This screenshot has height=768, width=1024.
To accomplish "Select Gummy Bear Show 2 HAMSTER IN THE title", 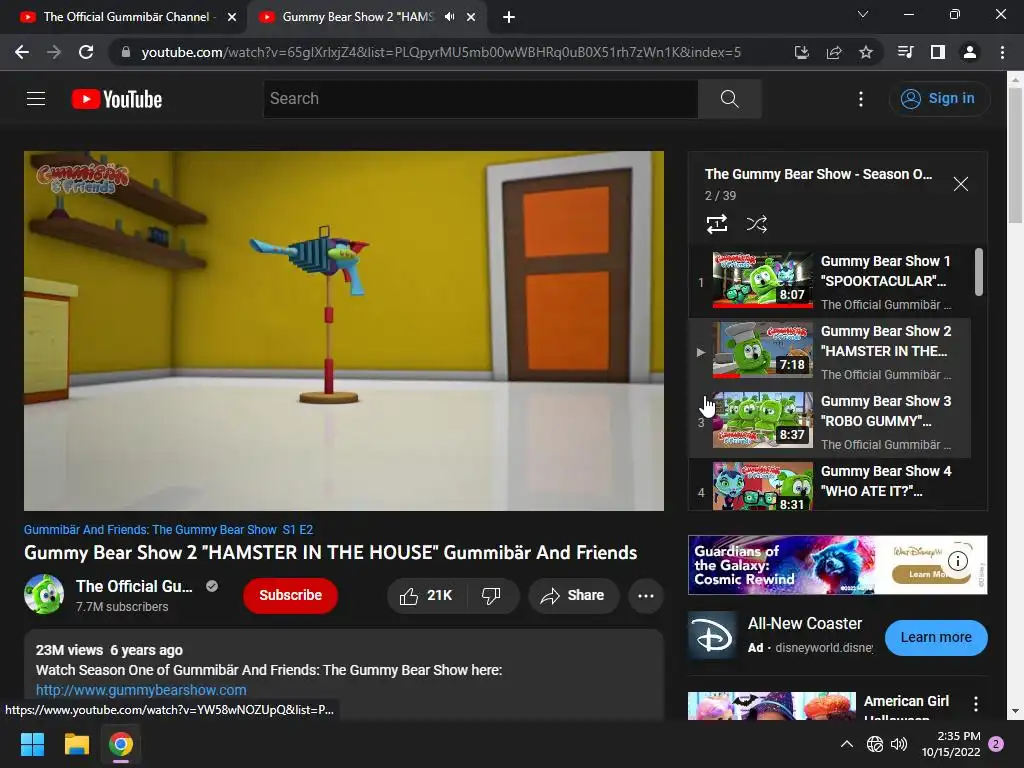I will 886,341.
